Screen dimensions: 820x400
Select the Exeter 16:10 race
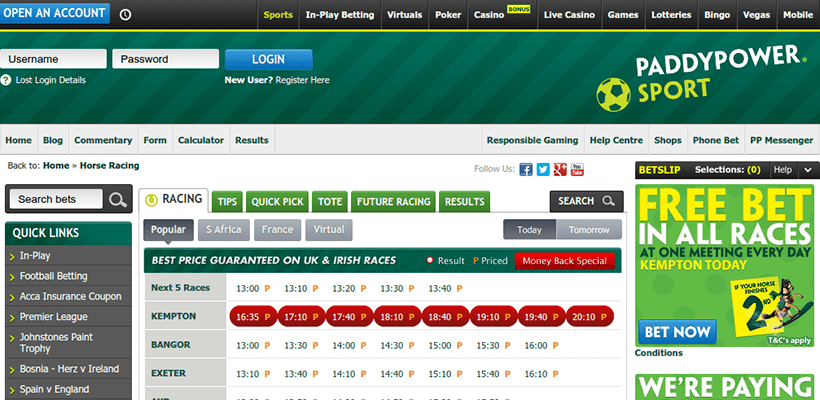pos(541,374)
